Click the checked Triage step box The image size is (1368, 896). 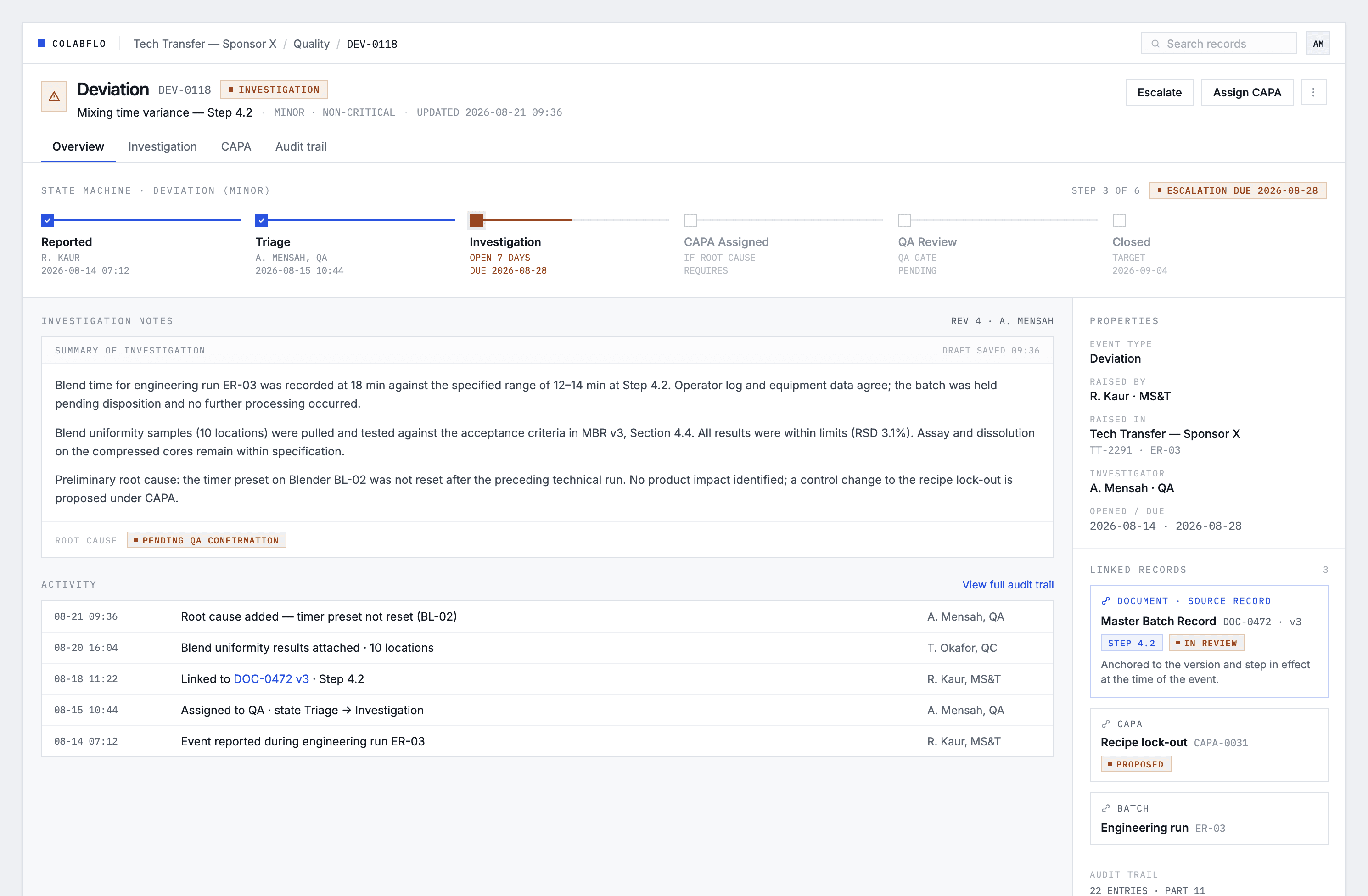[262, 220]
